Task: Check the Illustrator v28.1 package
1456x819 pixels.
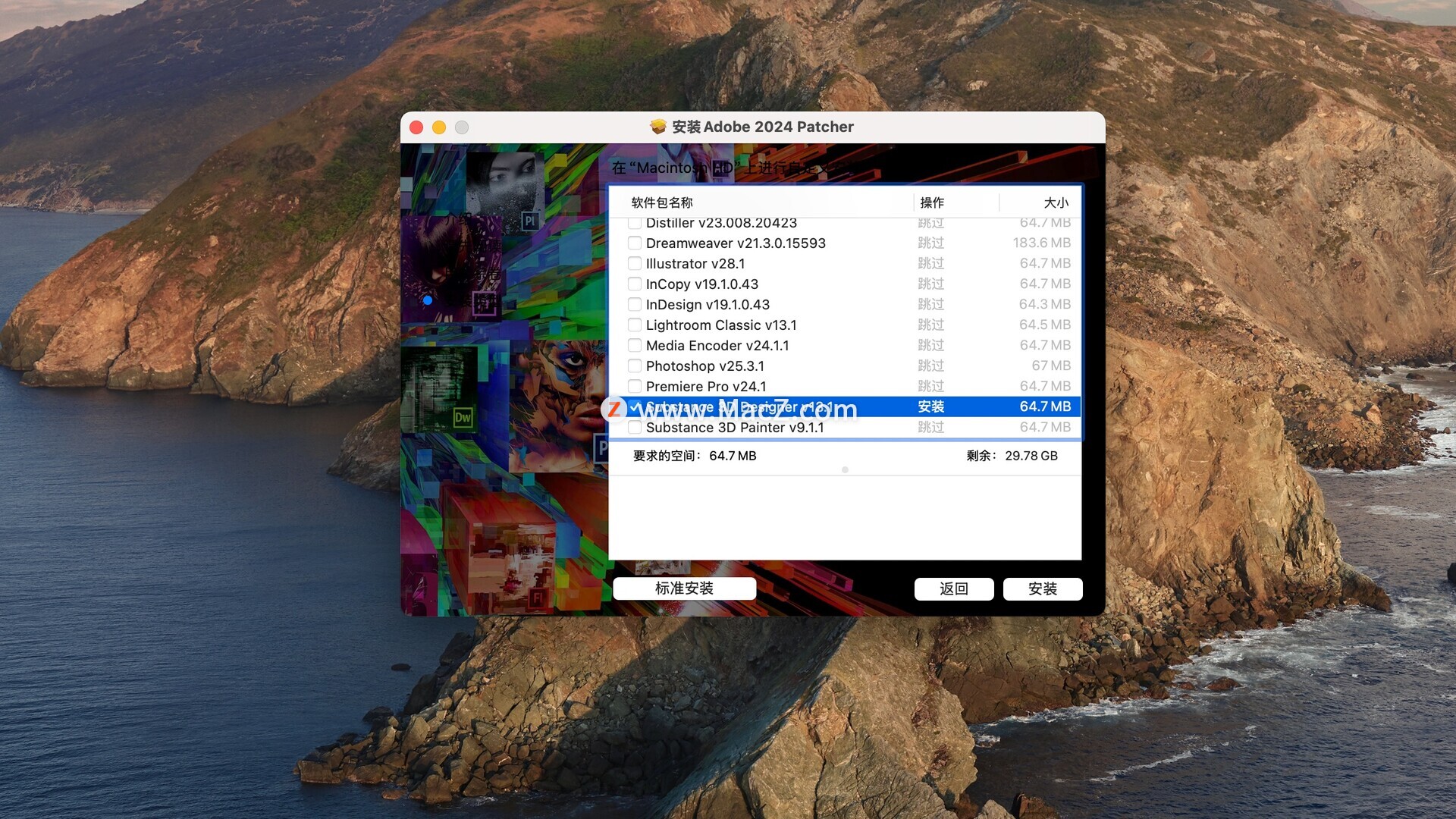Action: [x=635, y=264]
